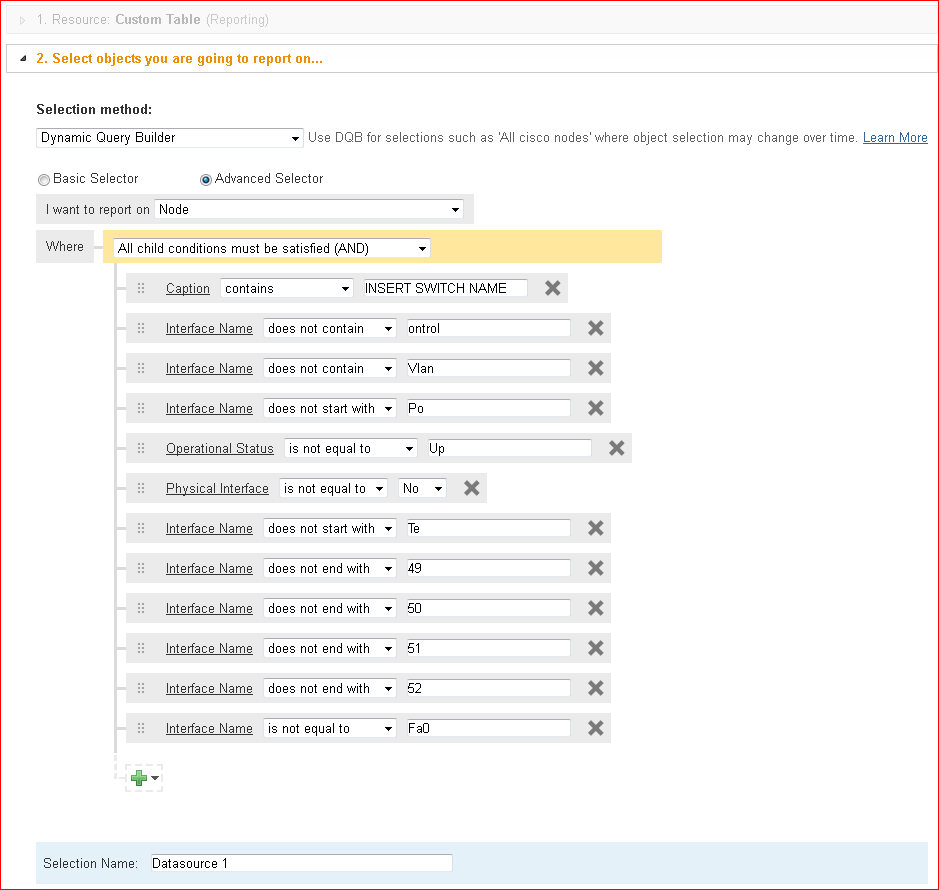Delete the condition ending with 50
Image resolution: width=939 pixels, height=890 pixels.
click(595, 608)
